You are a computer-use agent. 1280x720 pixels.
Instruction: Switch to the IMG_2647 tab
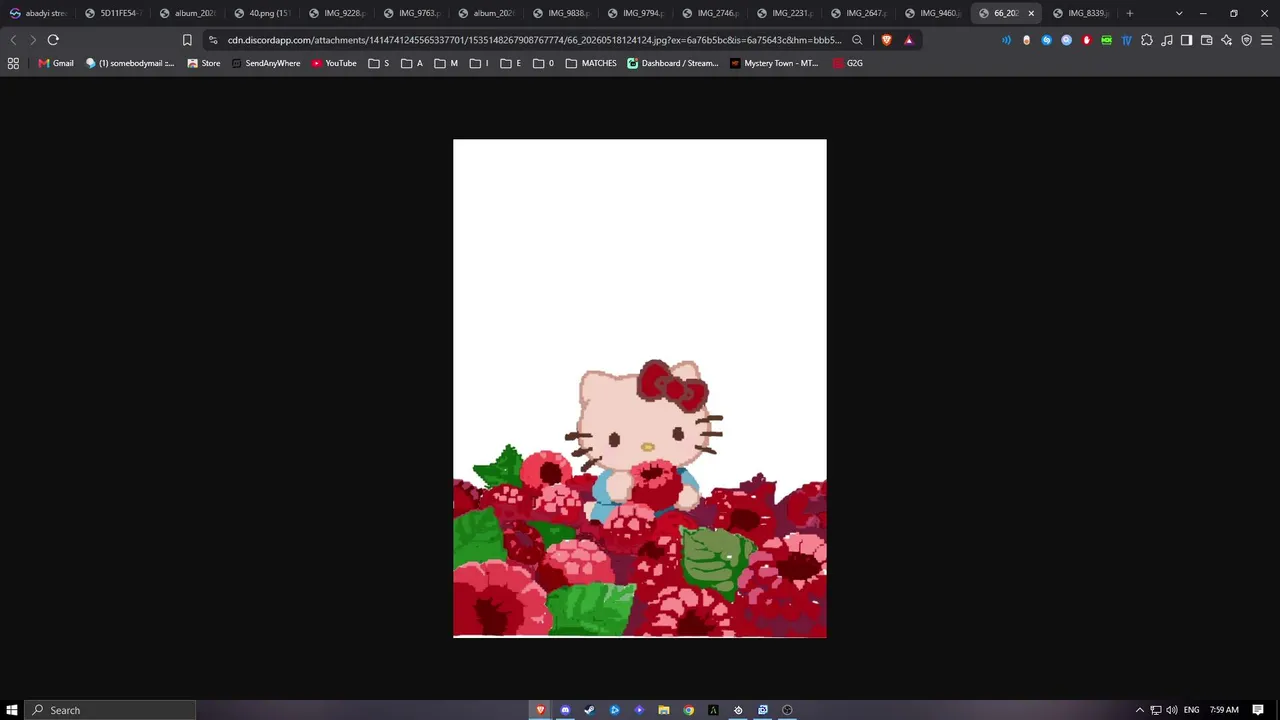pyautogui.click(x=858, y=13)
